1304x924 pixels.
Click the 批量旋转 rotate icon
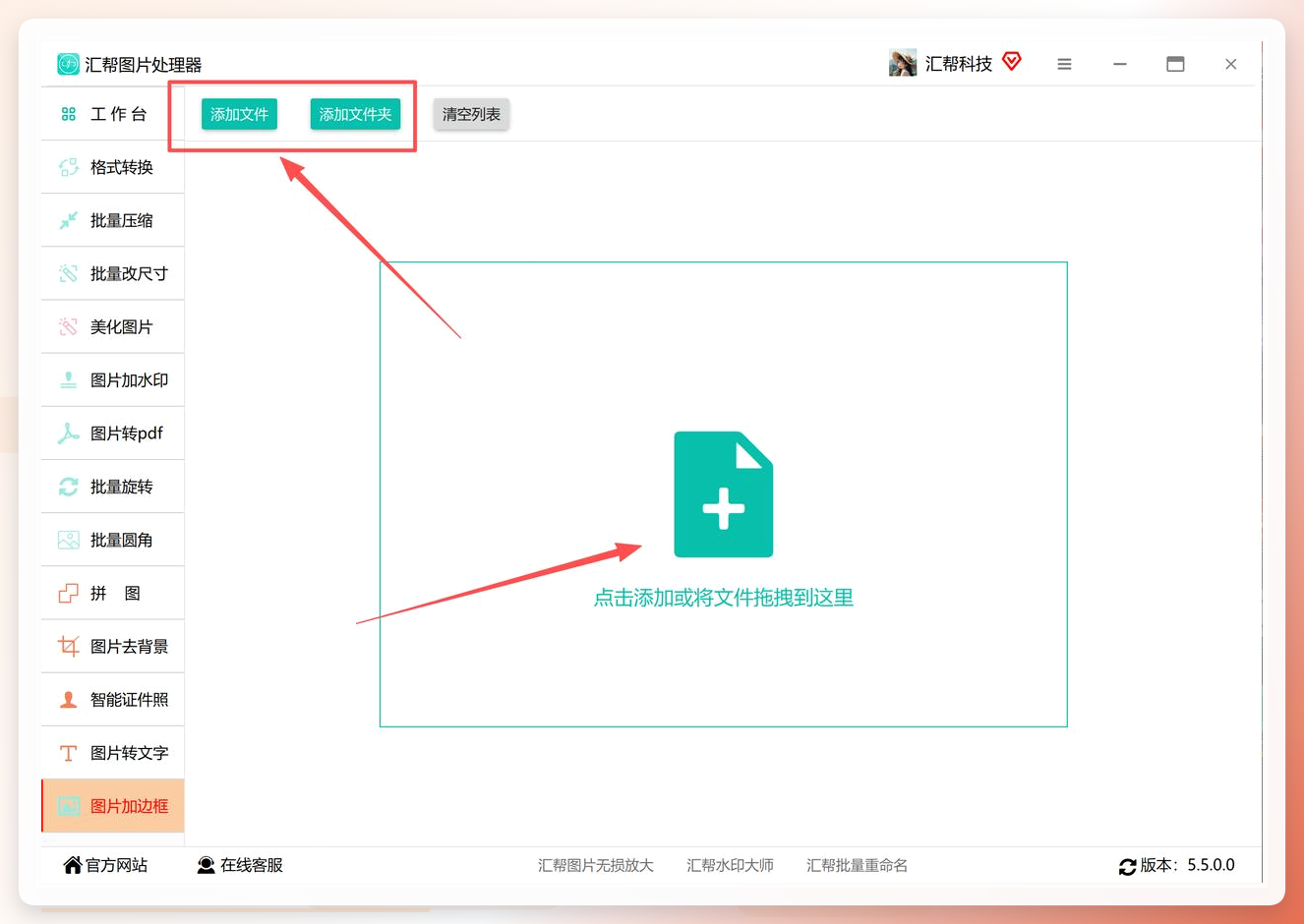coord(68,487)
